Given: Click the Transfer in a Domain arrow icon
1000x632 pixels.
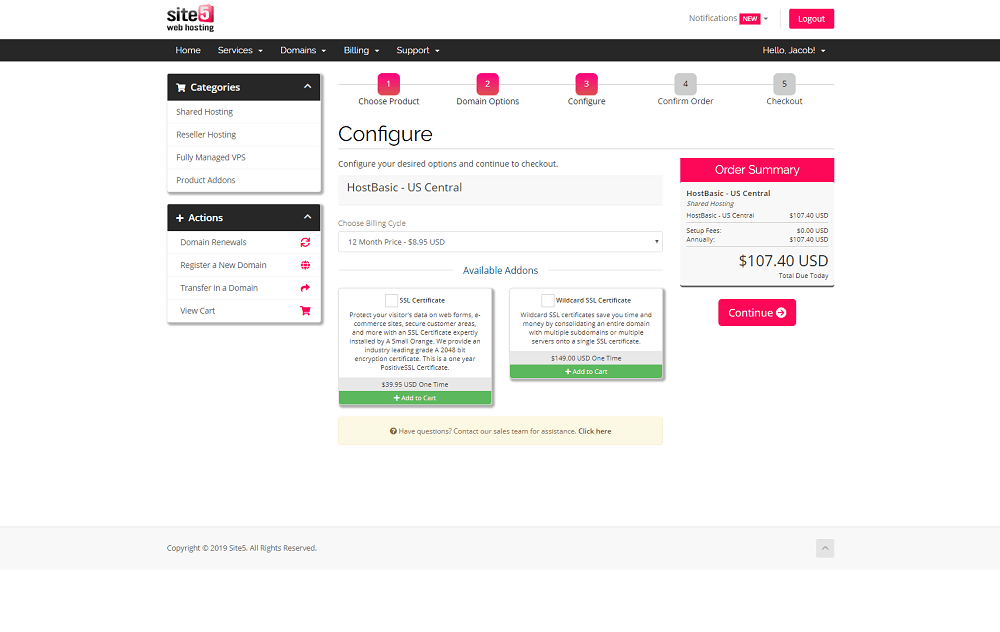Looking at the screenshot, I should click(305, 288).
